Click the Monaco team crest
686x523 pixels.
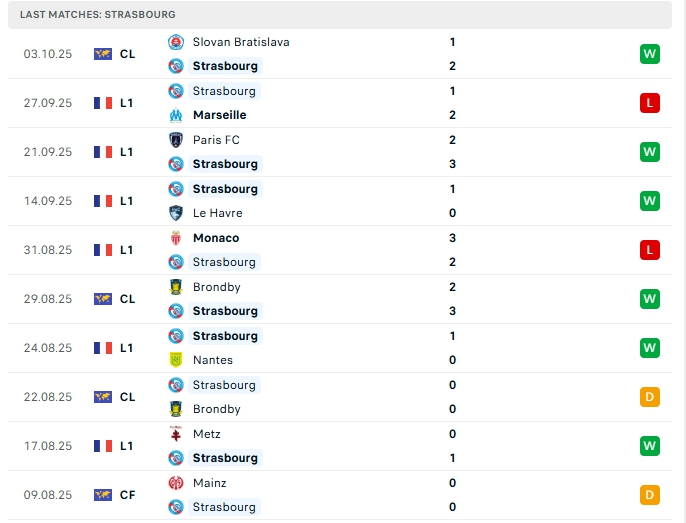176,238
